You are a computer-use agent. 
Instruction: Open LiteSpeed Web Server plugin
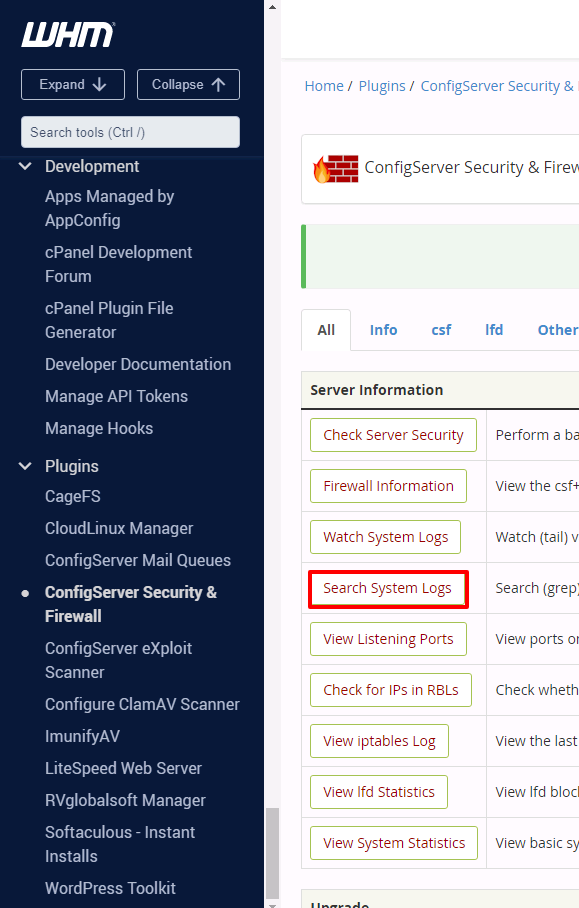(x=123, y=768)
